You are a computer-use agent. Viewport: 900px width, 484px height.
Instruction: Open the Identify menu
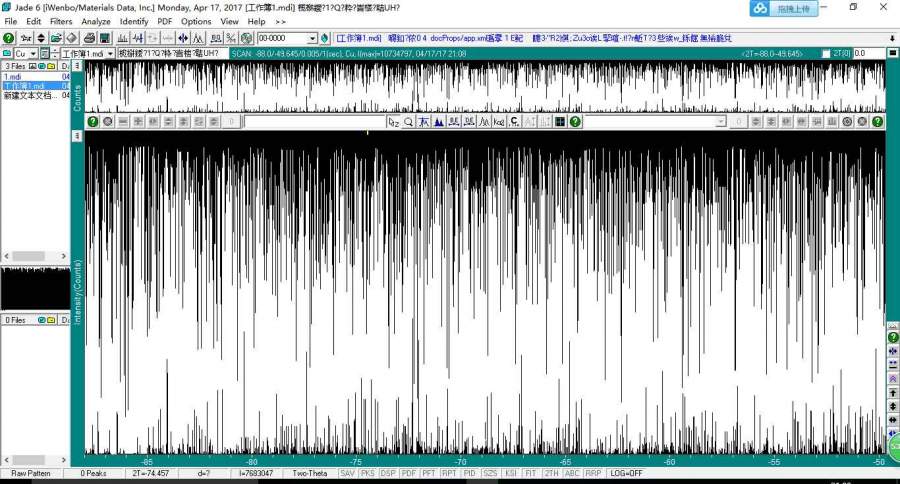coord(134,21)
